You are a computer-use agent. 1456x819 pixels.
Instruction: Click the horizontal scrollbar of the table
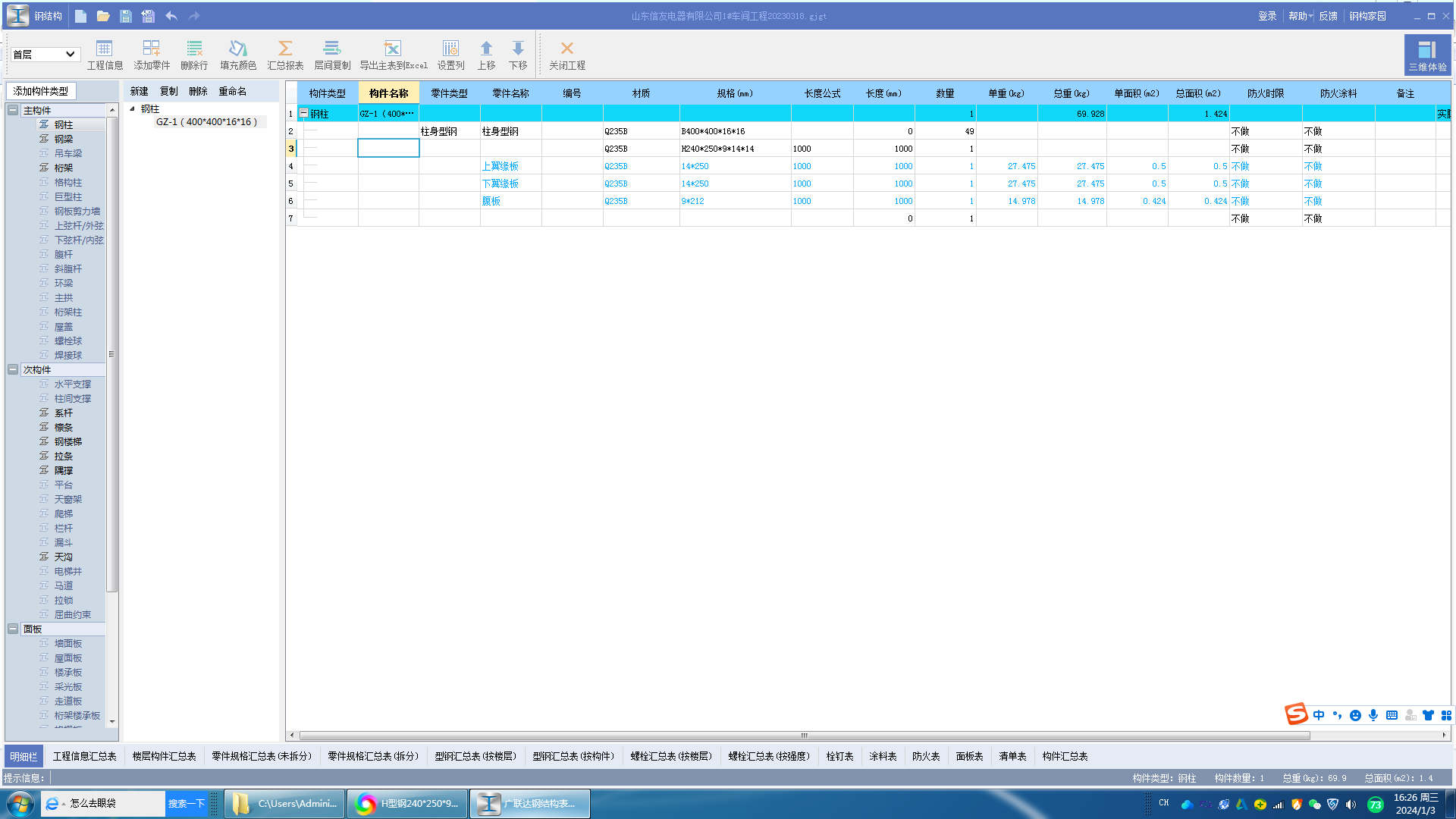805,736
